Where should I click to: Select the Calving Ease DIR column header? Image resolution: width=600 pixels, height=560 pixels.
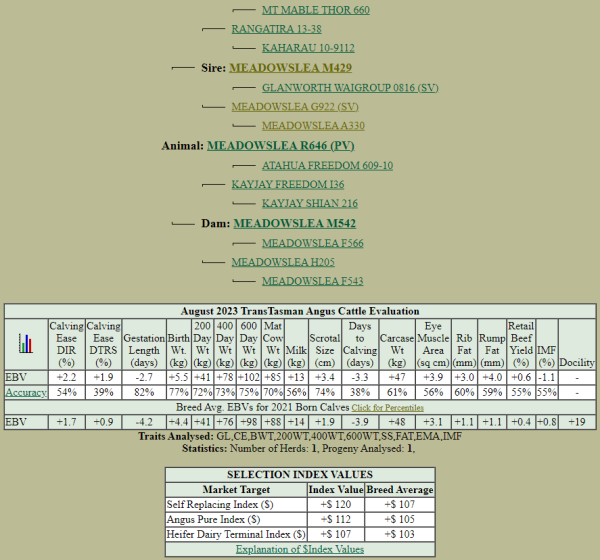pyautogui.click(x=67, y=344)
